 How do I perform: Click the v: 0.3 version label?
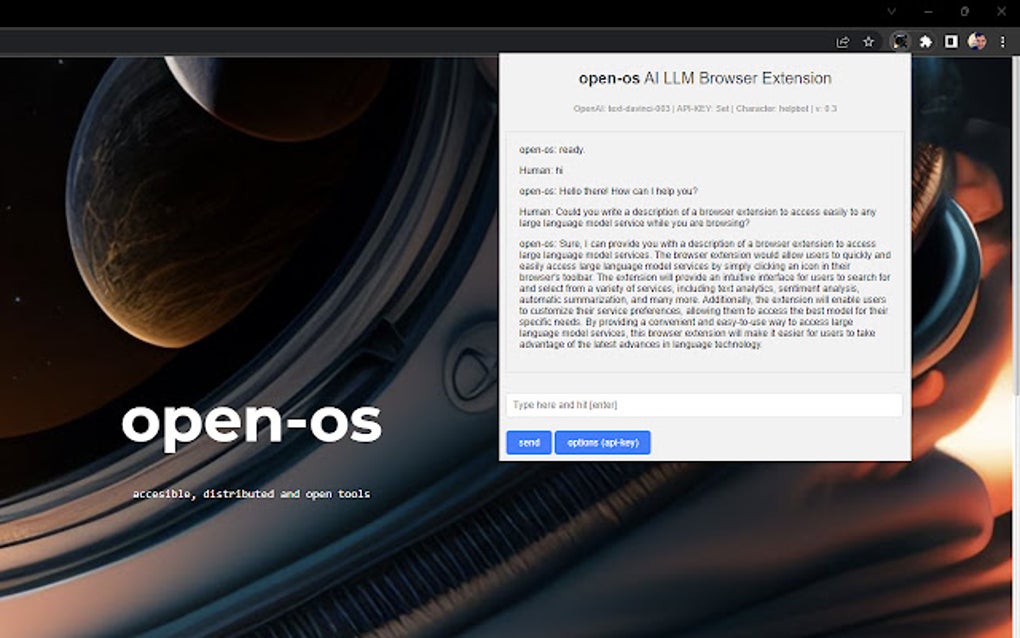824,107
